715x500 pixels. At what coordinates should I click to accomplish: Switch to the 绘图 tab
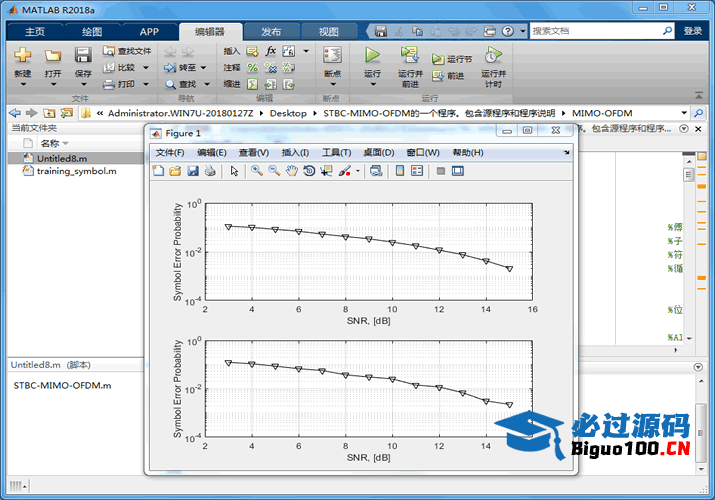[x=92, y=31]
